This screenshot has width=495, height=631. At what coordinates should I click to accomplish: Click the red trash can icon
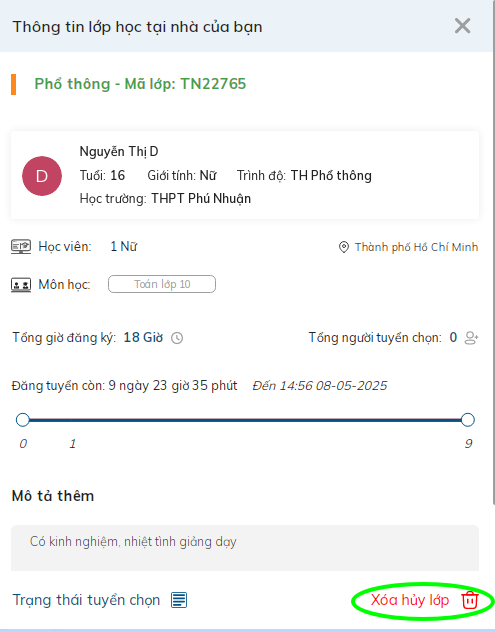pyautogui.click(x=470, y=600)
